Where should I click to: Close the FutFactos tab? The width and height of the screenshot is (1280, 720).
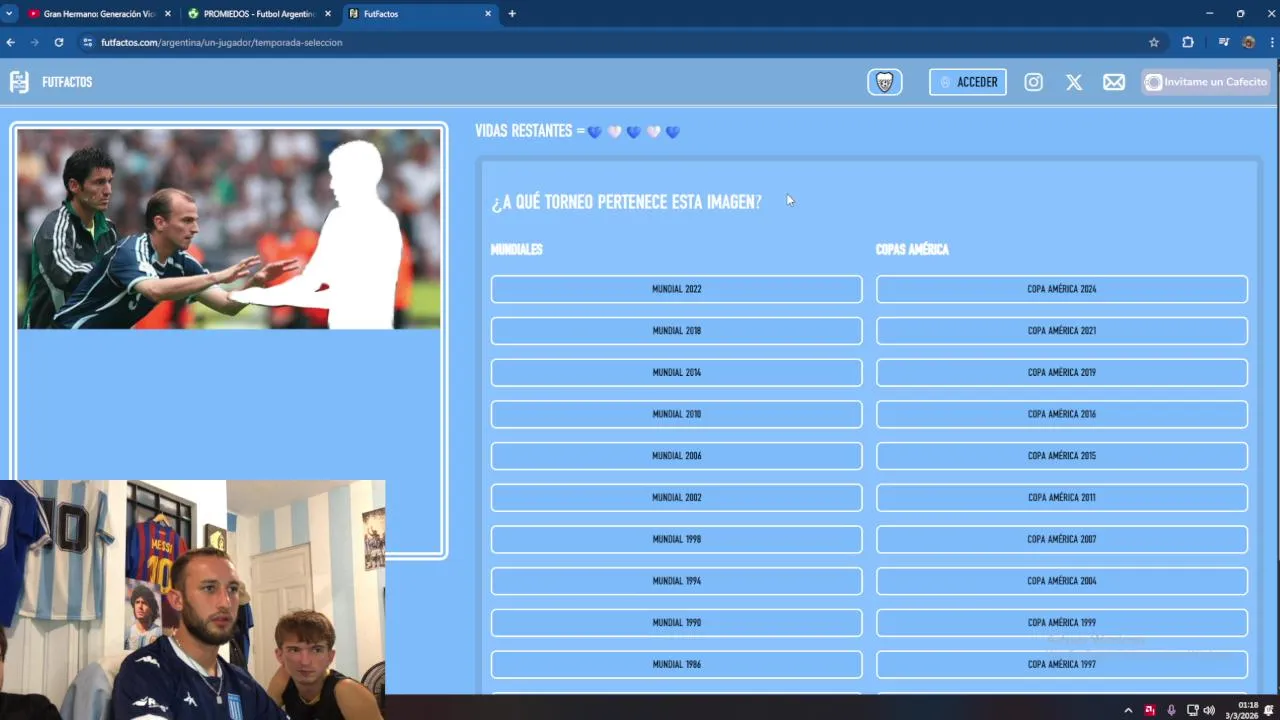[x=488, y=14]
